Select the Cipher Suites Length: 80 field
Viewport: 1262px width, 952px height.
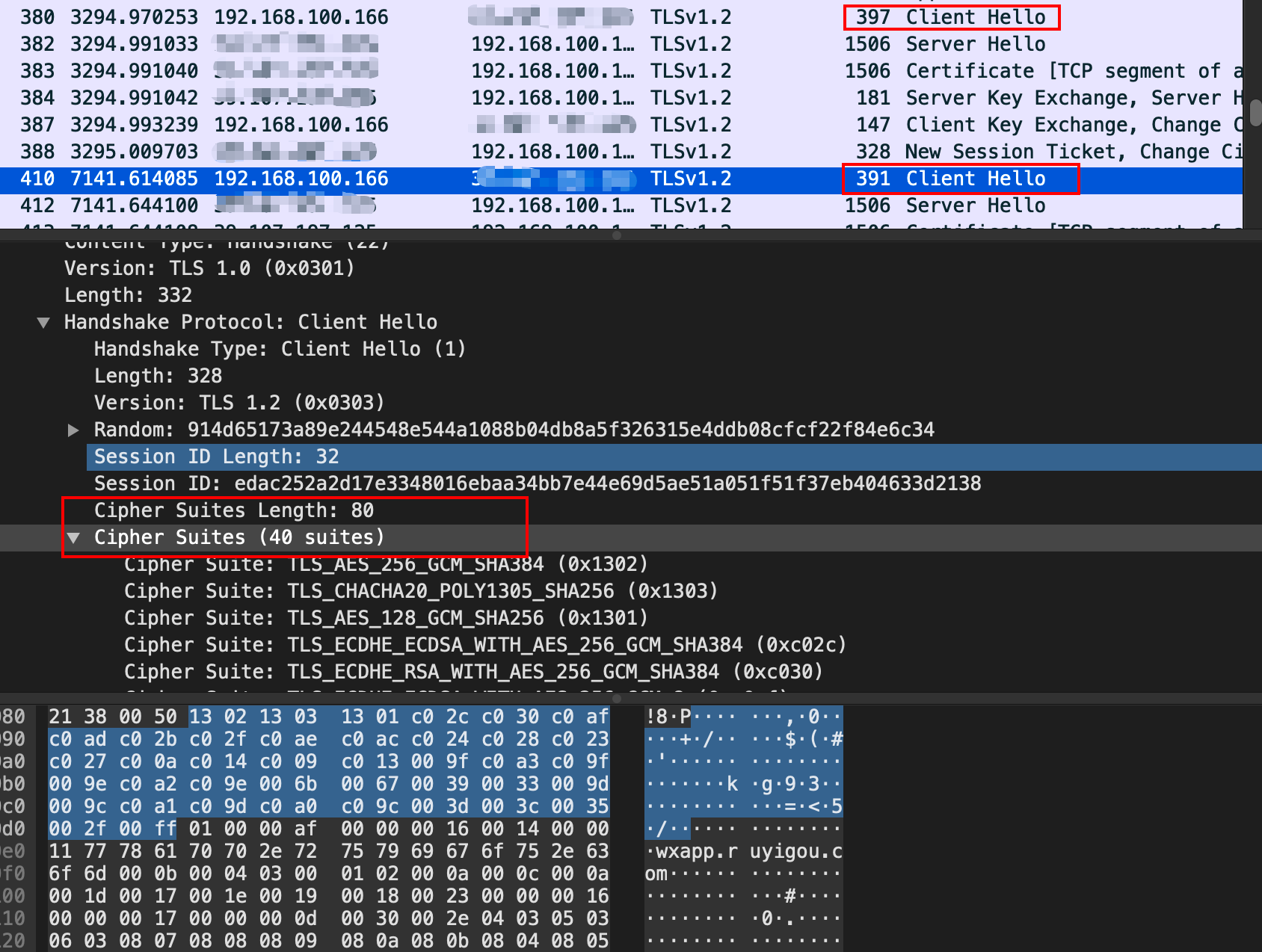tap(233, 510)
